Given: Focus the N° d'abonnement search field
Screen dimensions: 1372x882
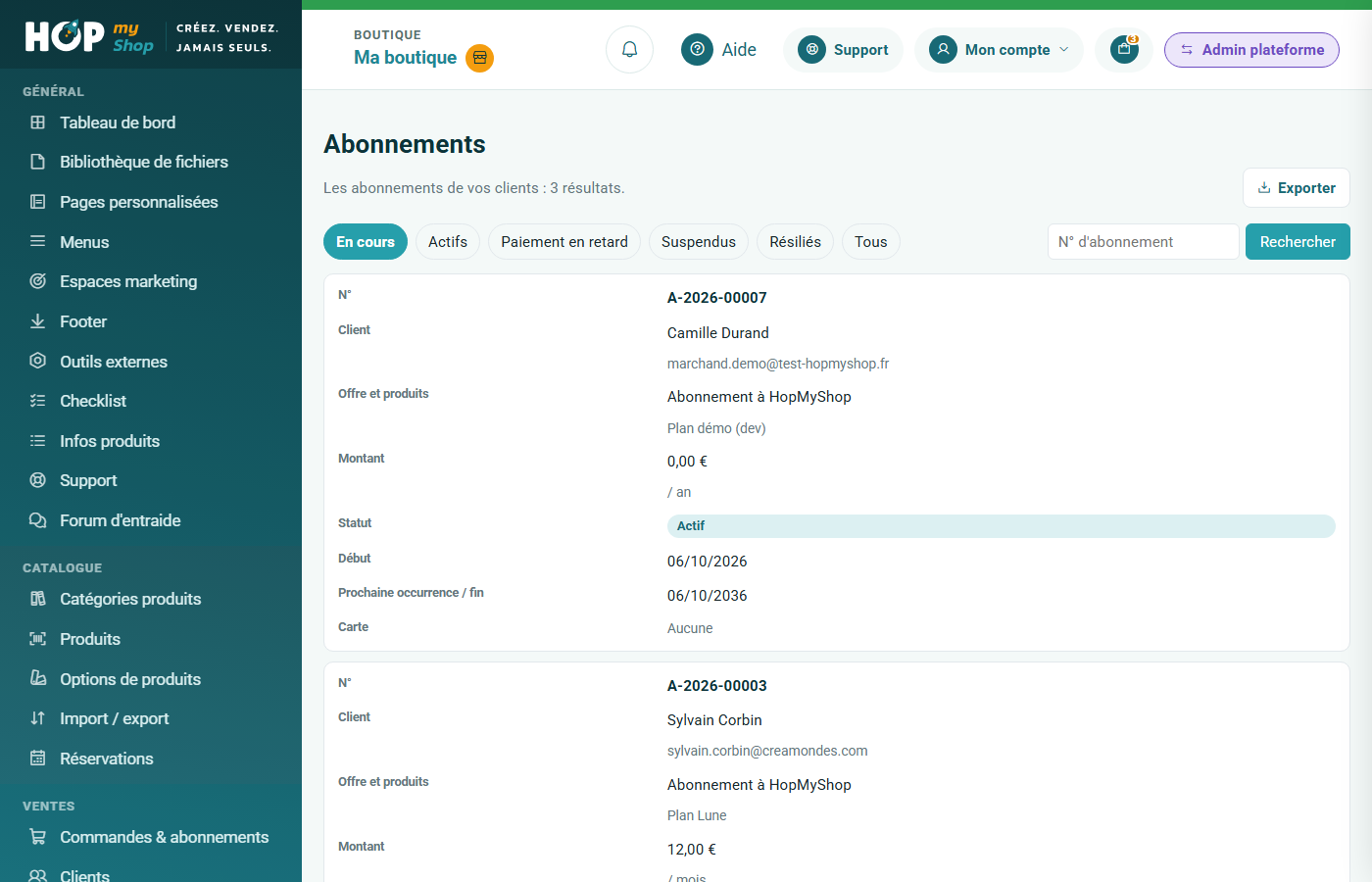Looking at the screenshot, I should click(1144, 242).
